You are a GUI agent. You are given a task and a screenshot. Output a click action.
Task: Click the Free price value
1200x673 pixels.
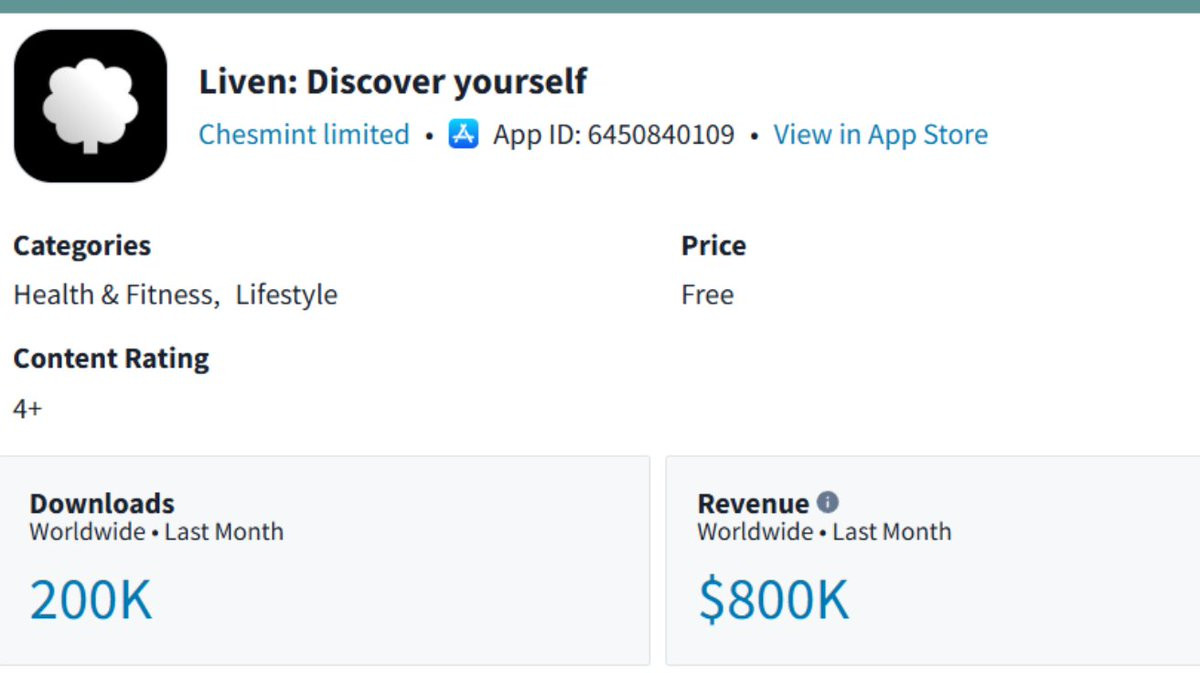(707, 295)
